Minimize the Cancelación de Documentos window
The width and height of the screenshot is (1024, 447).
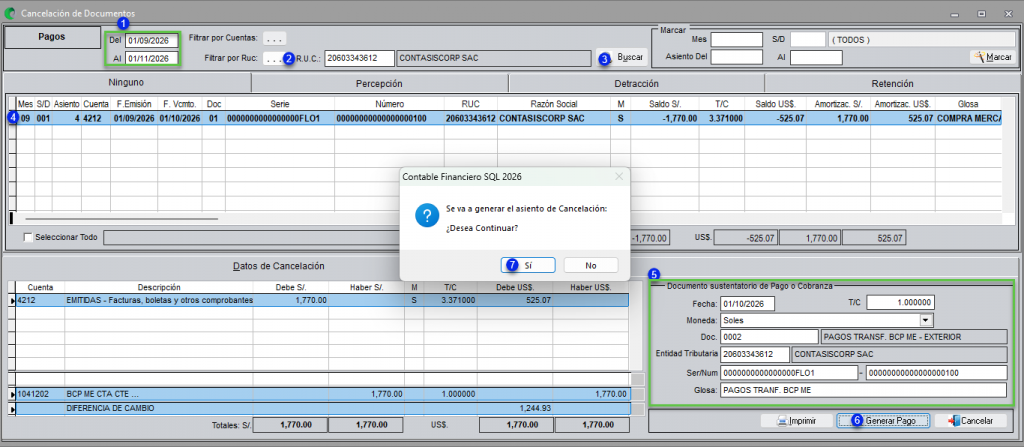pyautogui.click(x=956, y=13)
